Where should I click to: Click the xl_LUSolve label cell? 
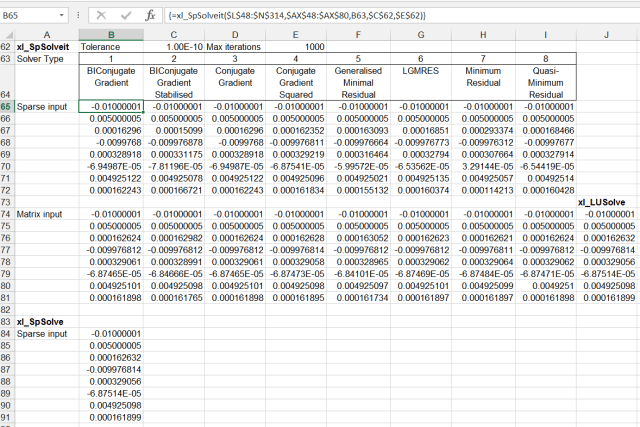point(607,202)
